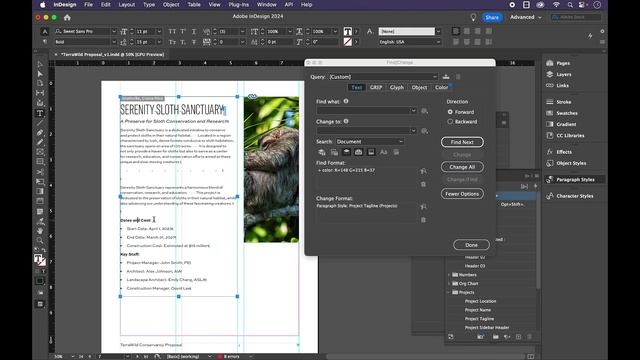This screenshot has width=640, height=360.
Task: Open the Find what dropdown arrow
Action: tap(413, 111)
